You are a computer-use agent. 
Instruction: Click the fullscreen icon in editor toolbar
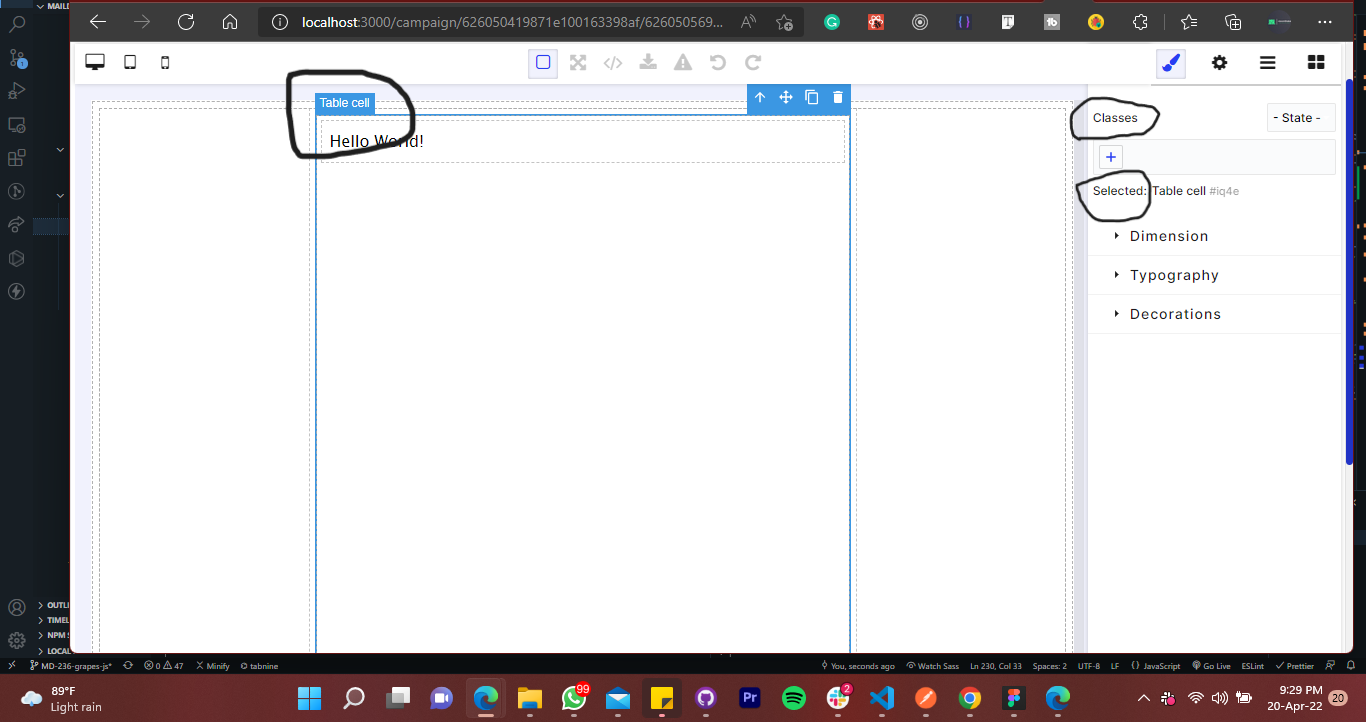click(x=578, y=63)
